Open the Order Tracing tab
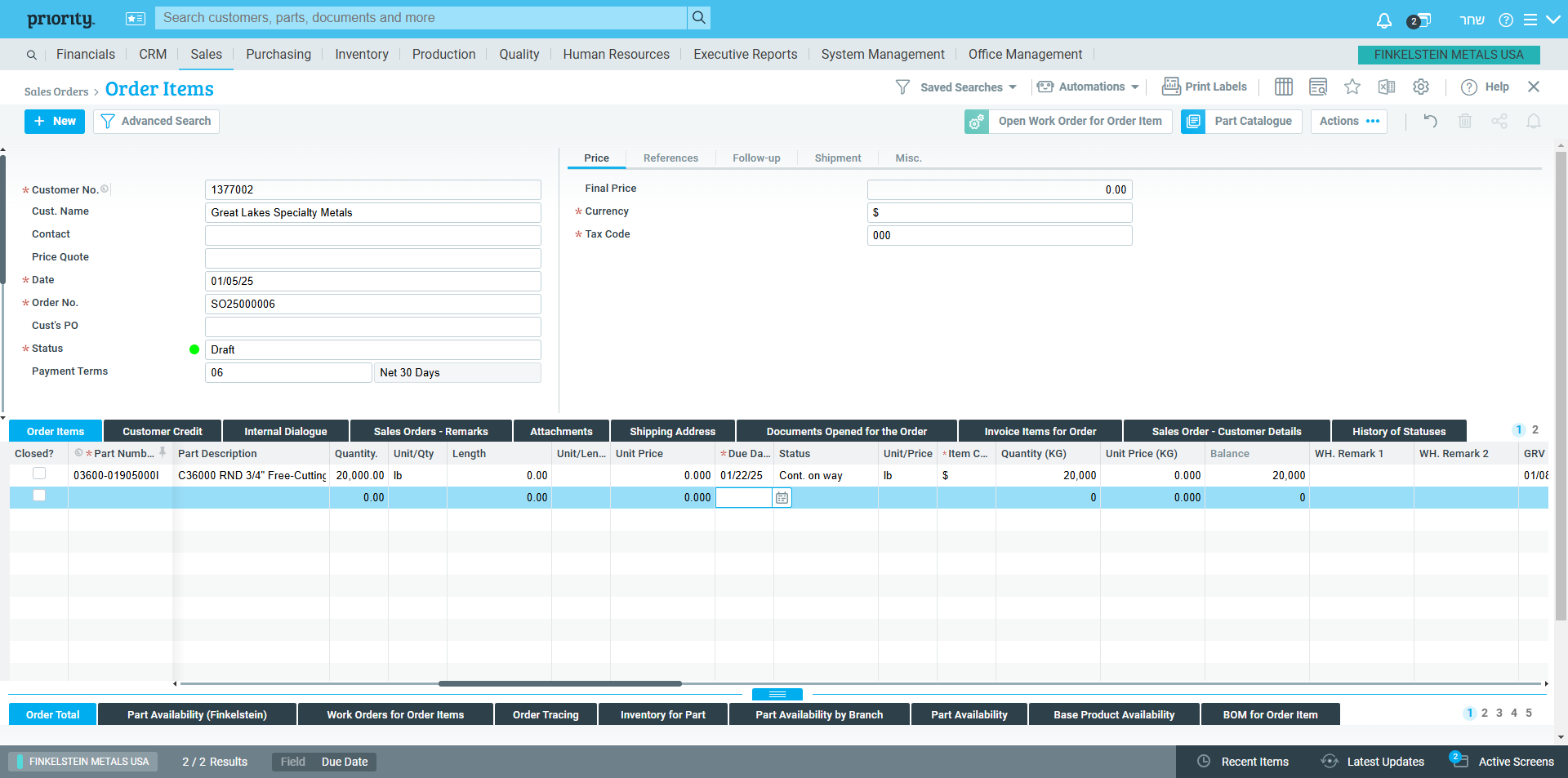The width and height of the screenshot is (1568, 778). (546, 714)
